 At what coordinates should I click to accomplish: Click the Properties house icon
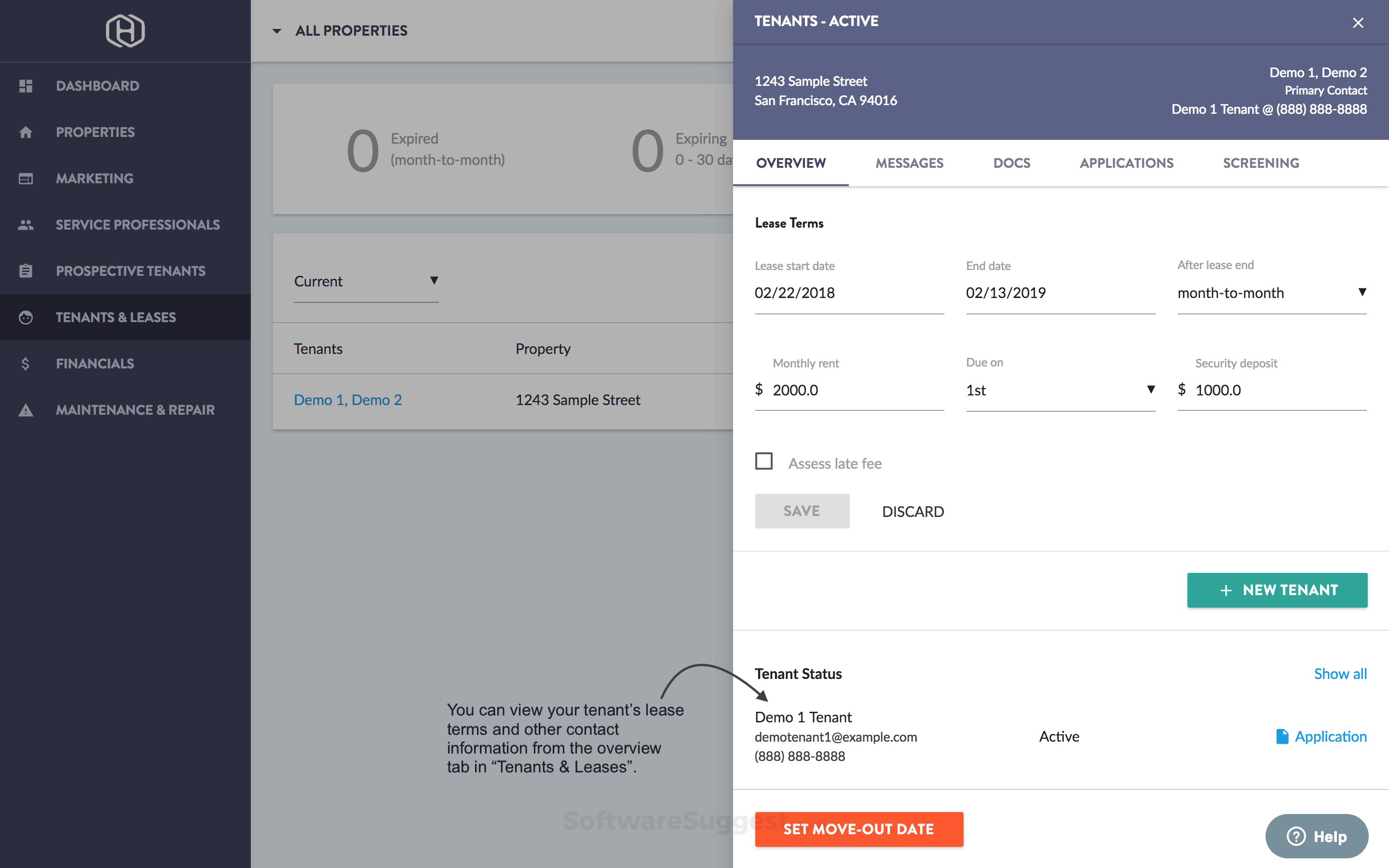tap(25, 133)
